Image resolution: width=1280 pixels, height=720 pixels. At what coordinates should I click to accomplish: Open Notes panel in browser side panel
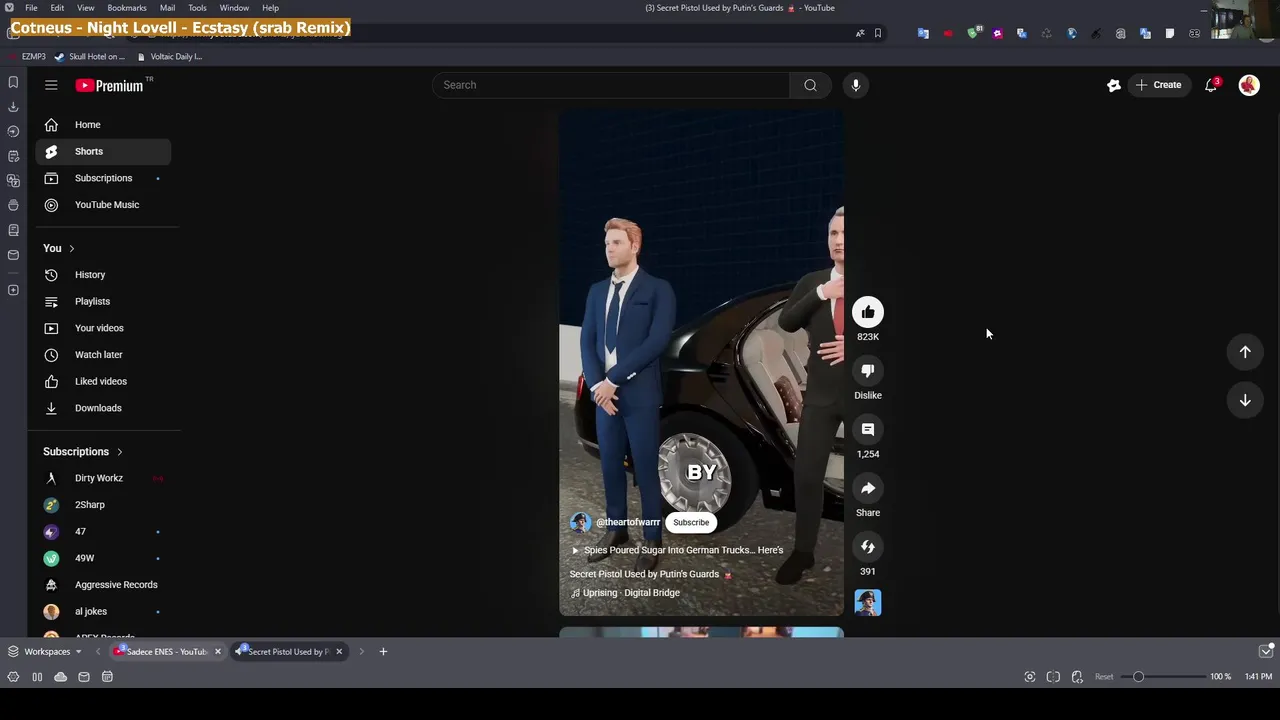point(13,156)
